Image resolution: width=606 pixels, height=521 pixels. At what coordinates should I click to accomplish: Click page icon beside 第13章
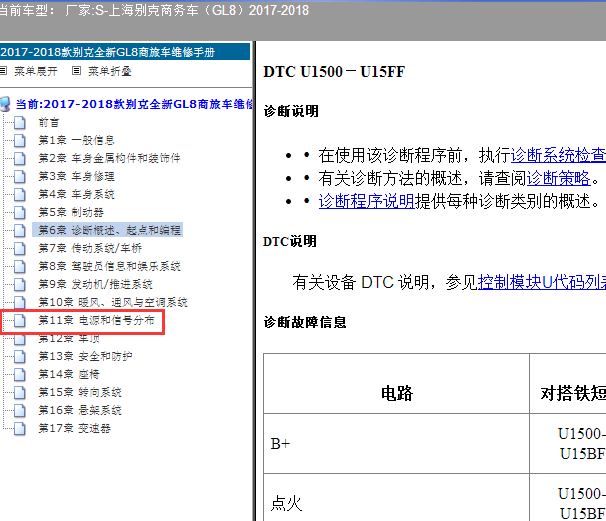[20, 356]
